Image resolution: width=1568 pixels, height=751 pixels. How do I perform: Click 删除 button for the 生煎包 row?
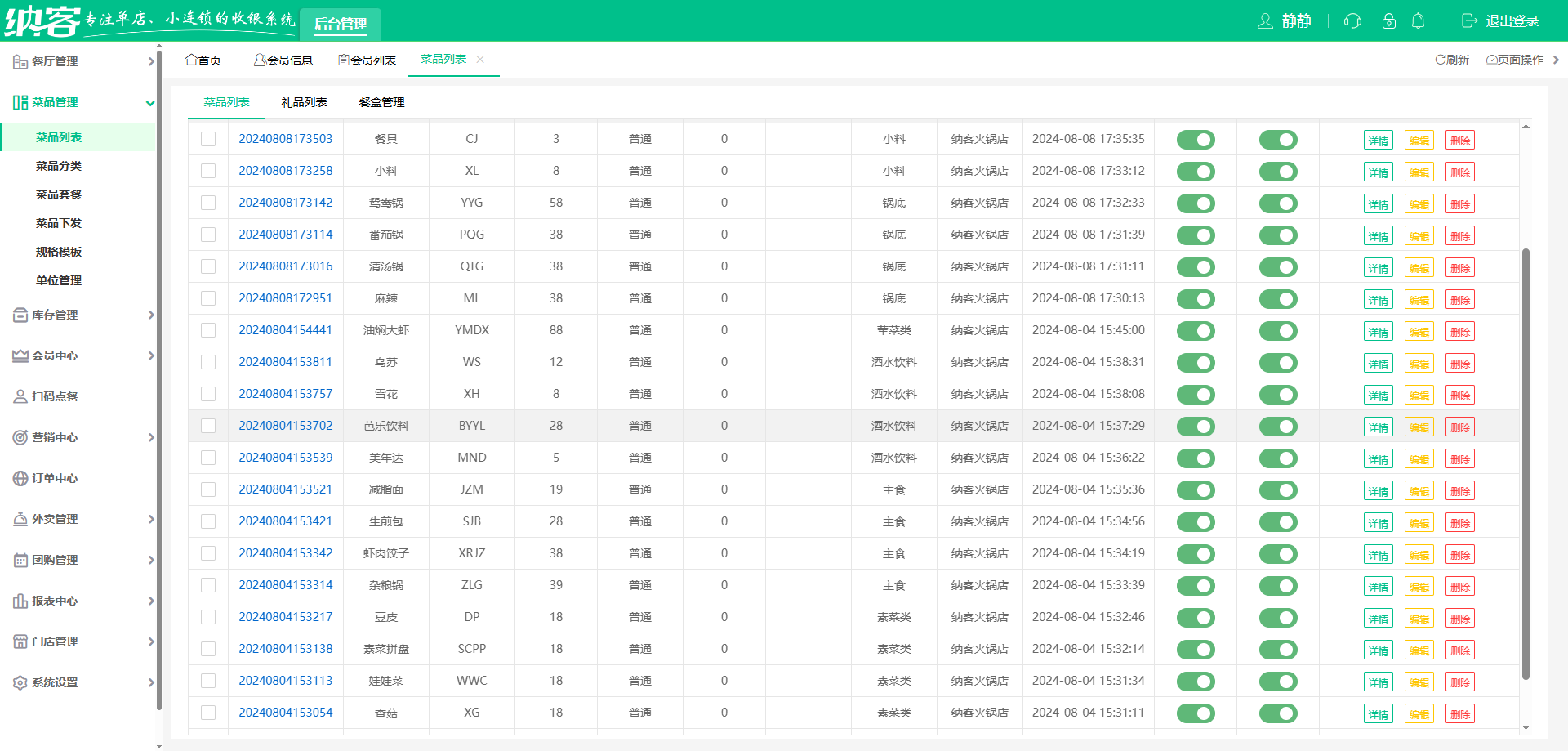point(1459,523)
